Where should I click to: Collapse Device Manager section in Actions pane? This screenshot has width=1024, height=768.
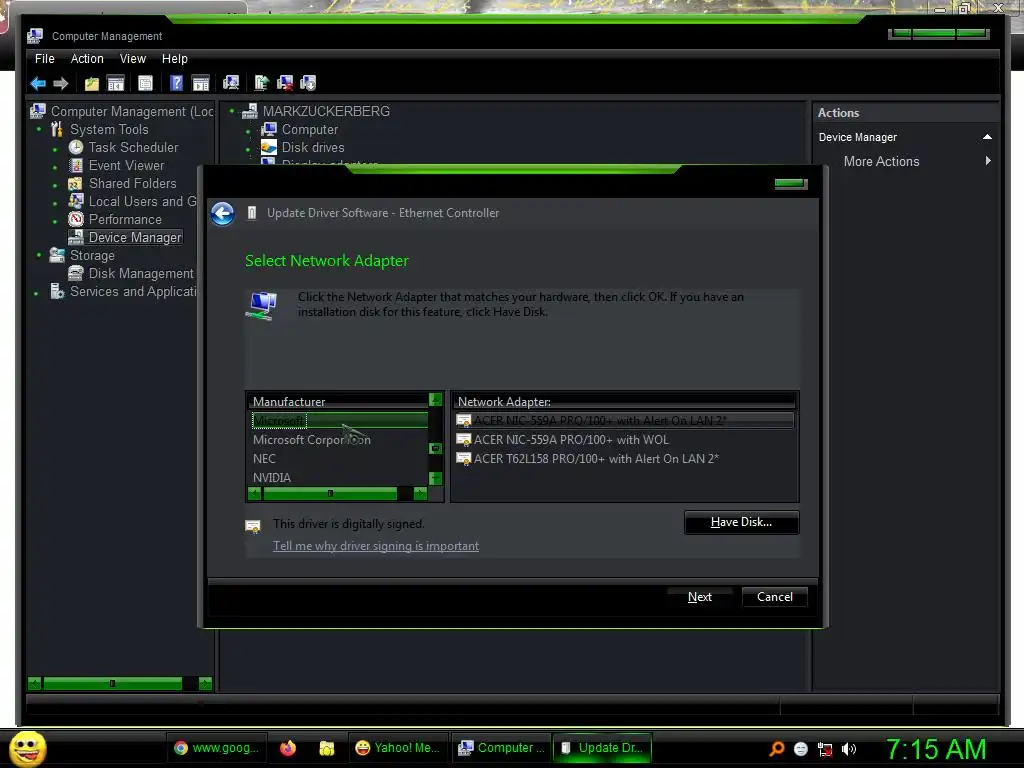[987, 137]
